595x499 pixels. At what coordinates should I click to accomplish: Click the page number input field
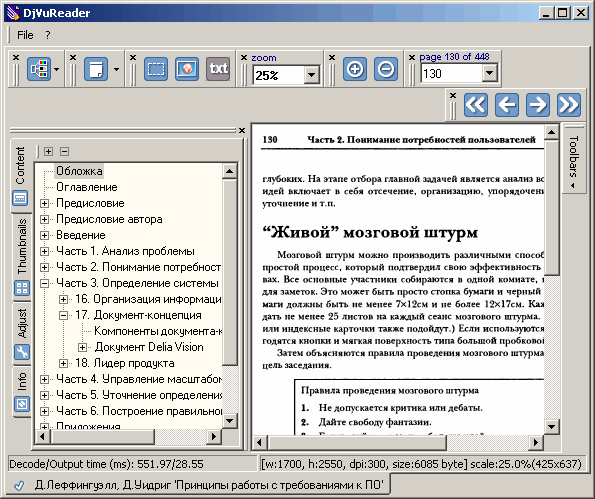[x=452, y=73]
